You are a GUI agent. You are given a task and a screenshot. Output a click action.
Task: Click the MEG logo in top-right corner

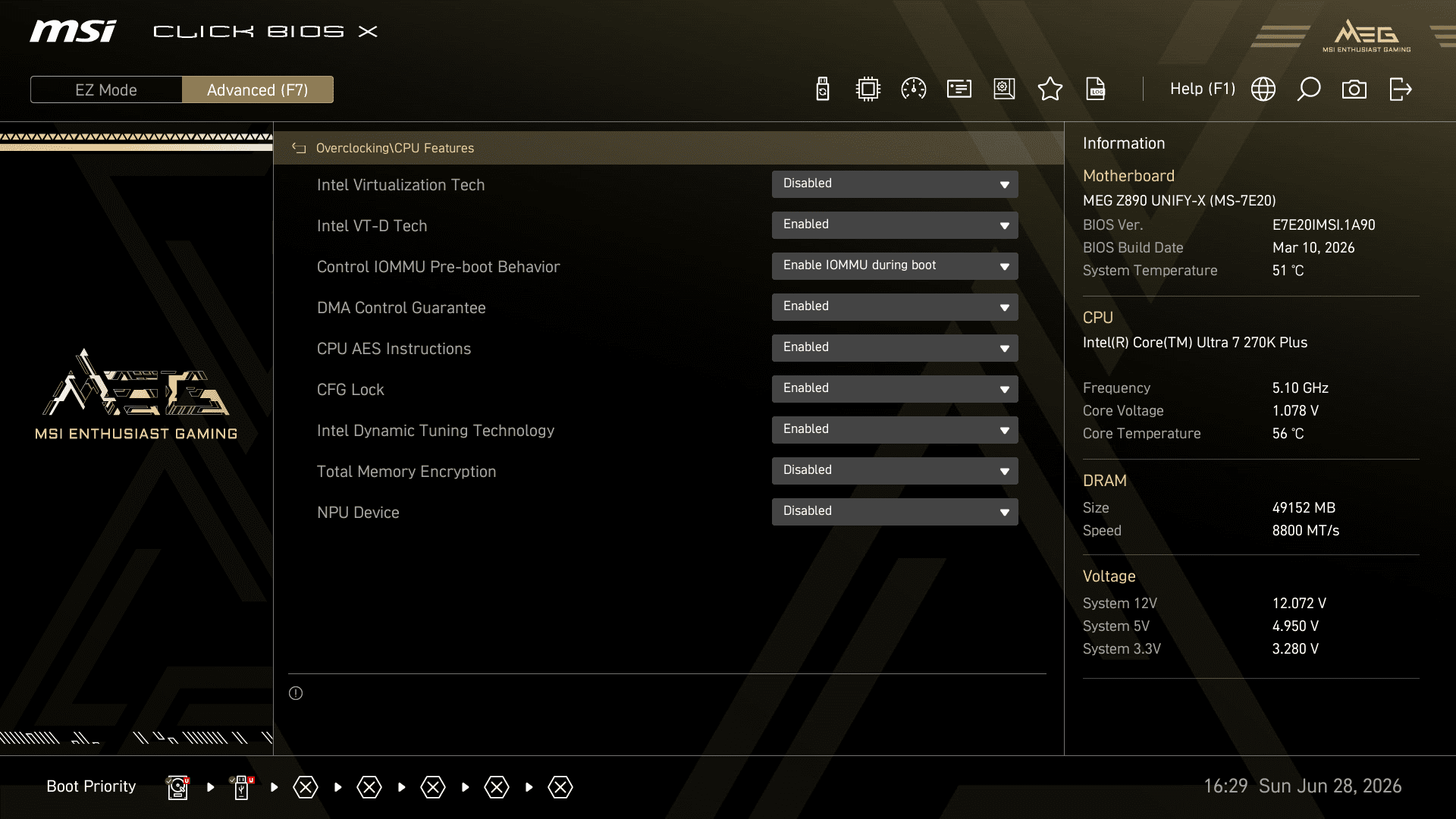pyautogui.click(x=1367, y=36)
